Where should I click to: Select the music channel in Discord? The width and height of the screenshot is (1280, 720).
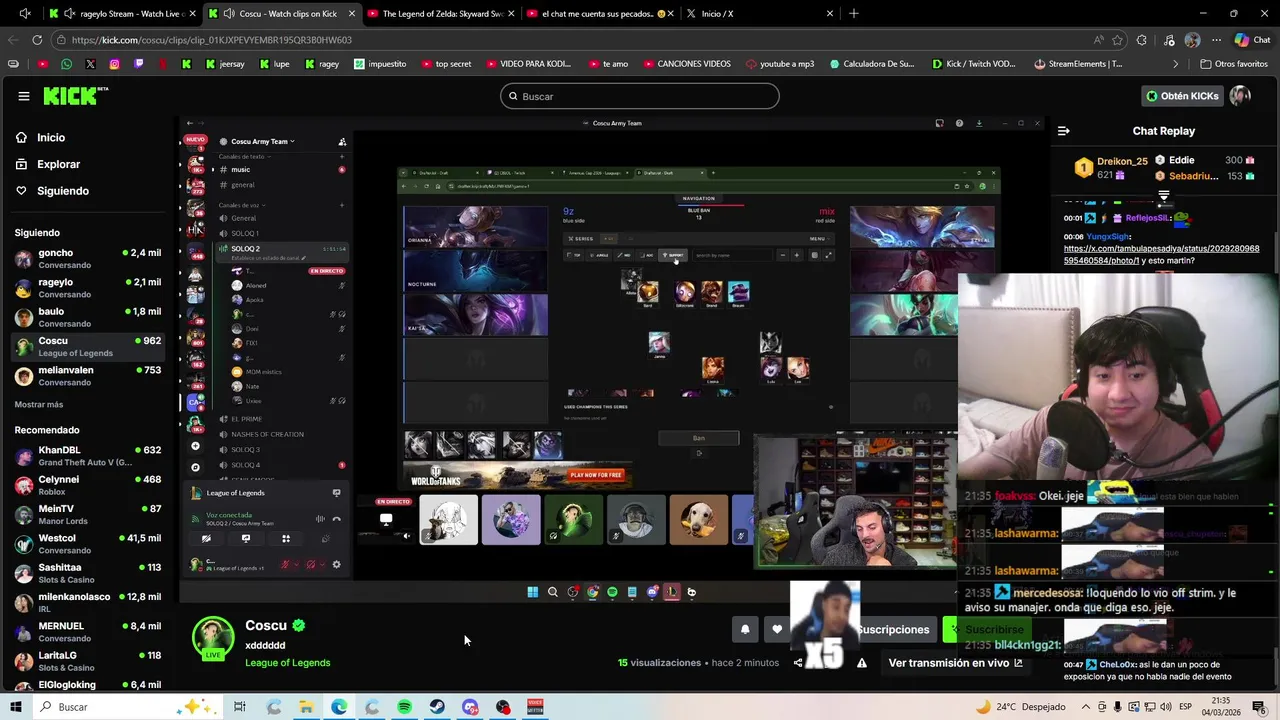tap(241, 170)
